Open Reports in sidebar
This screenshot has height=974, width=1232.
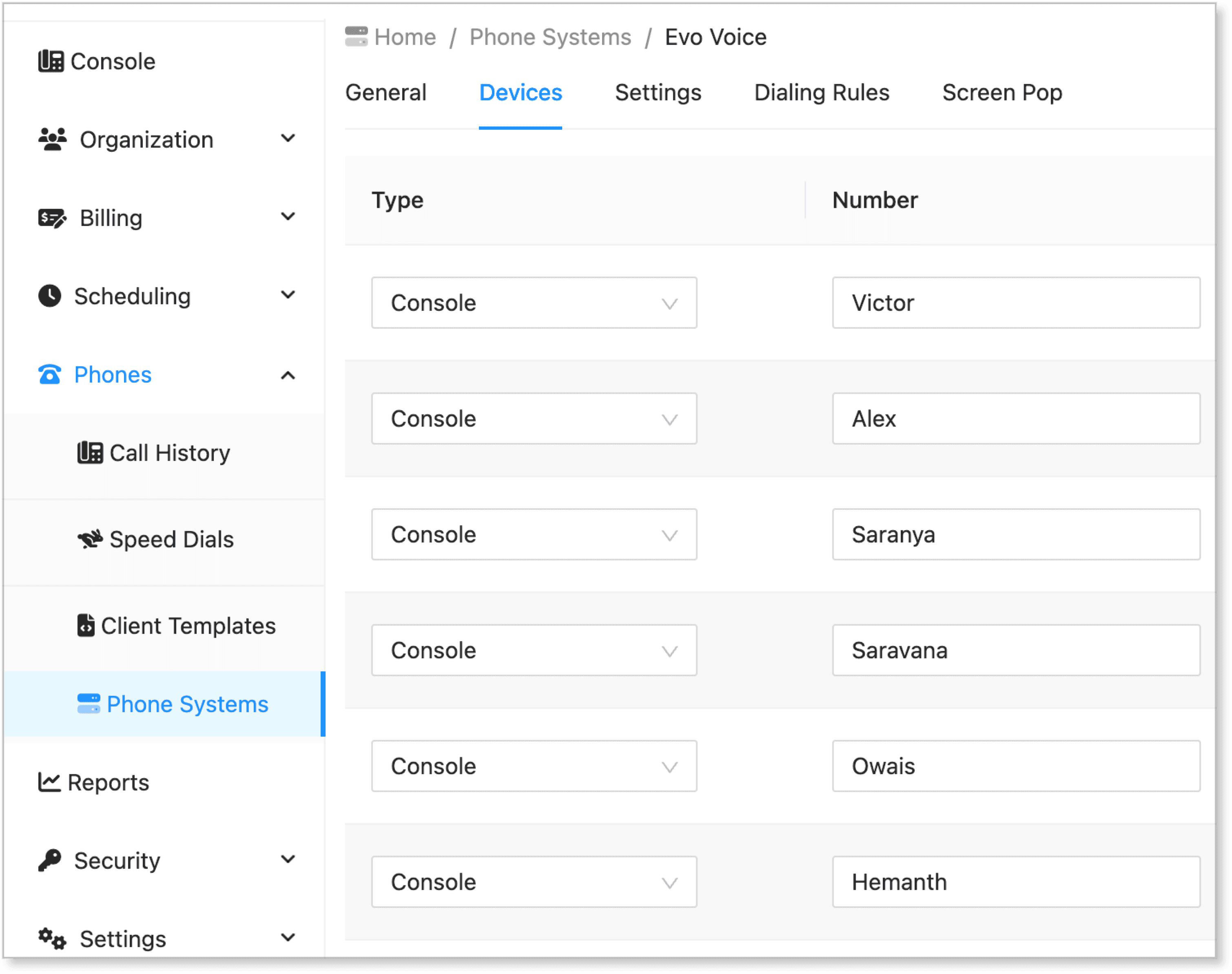click(x=109, y=782)
